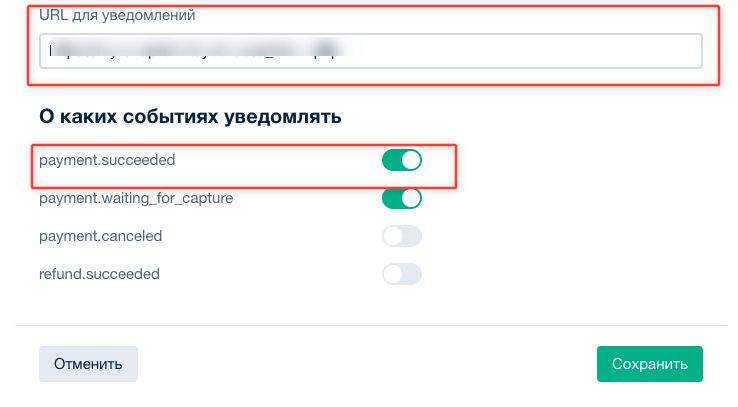Select the "payment.canceled" event label

(100, 236)
